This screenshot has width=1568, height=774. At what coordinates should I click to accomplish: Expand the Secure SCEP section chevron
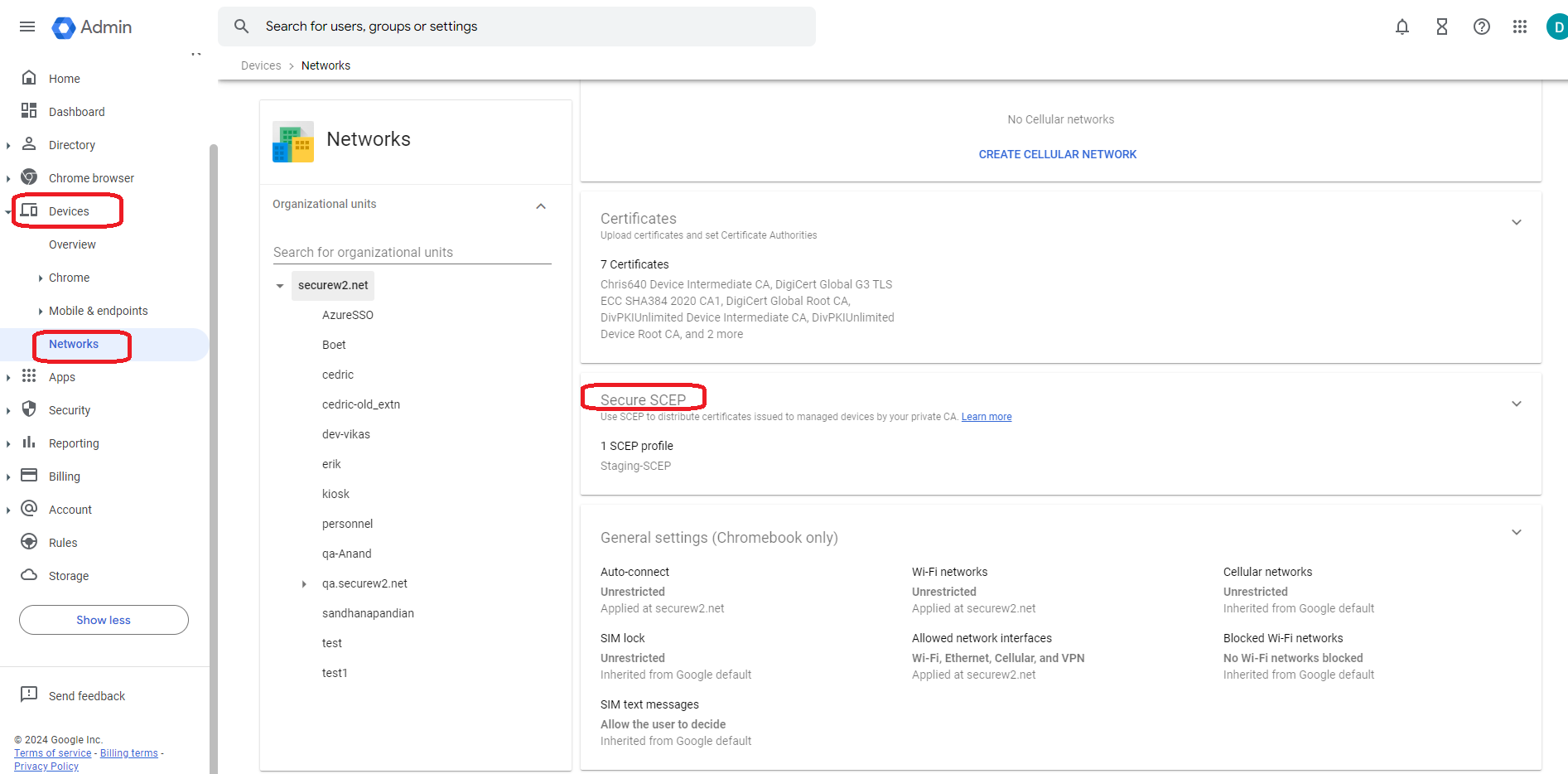point(1516,404)
